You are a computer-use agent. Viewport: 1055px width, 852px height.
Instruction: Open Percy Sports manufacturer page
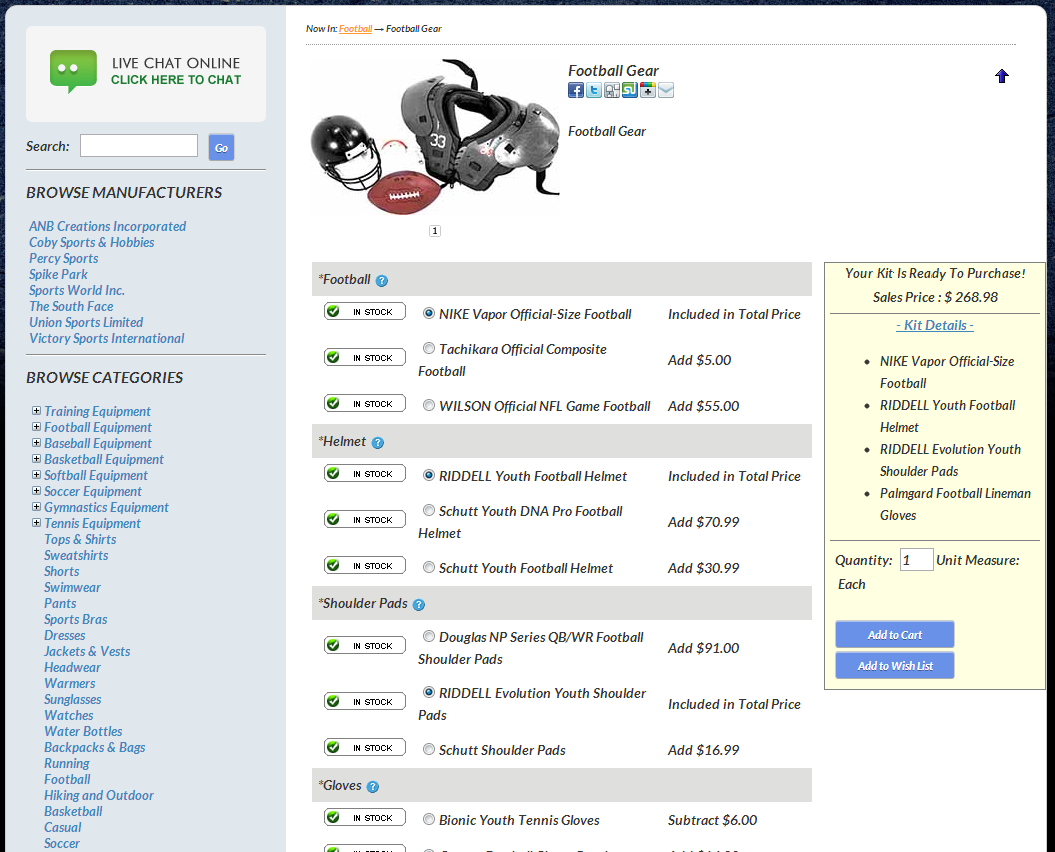(63, 258)
